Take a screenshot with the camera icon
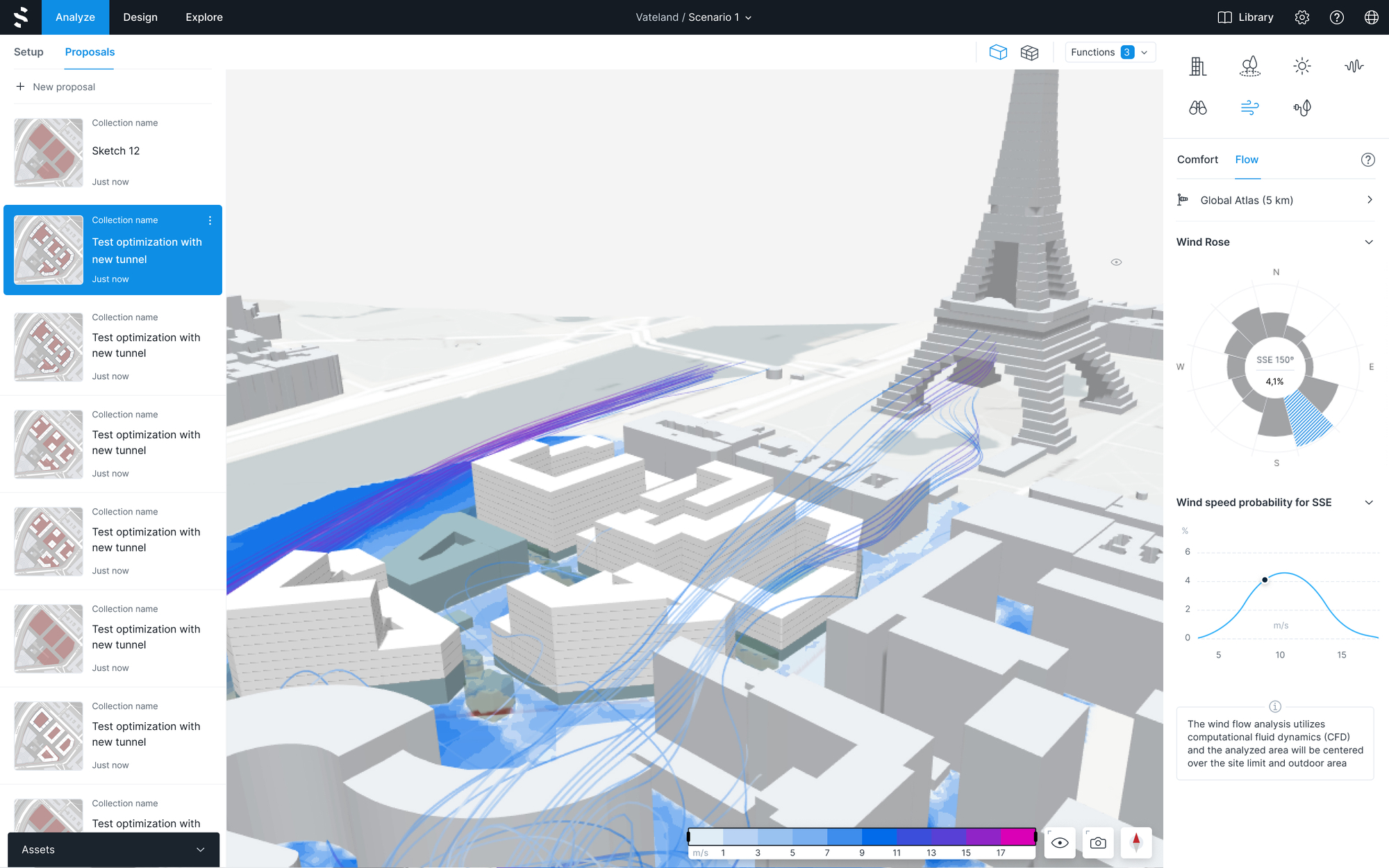 coord(1098,842)
